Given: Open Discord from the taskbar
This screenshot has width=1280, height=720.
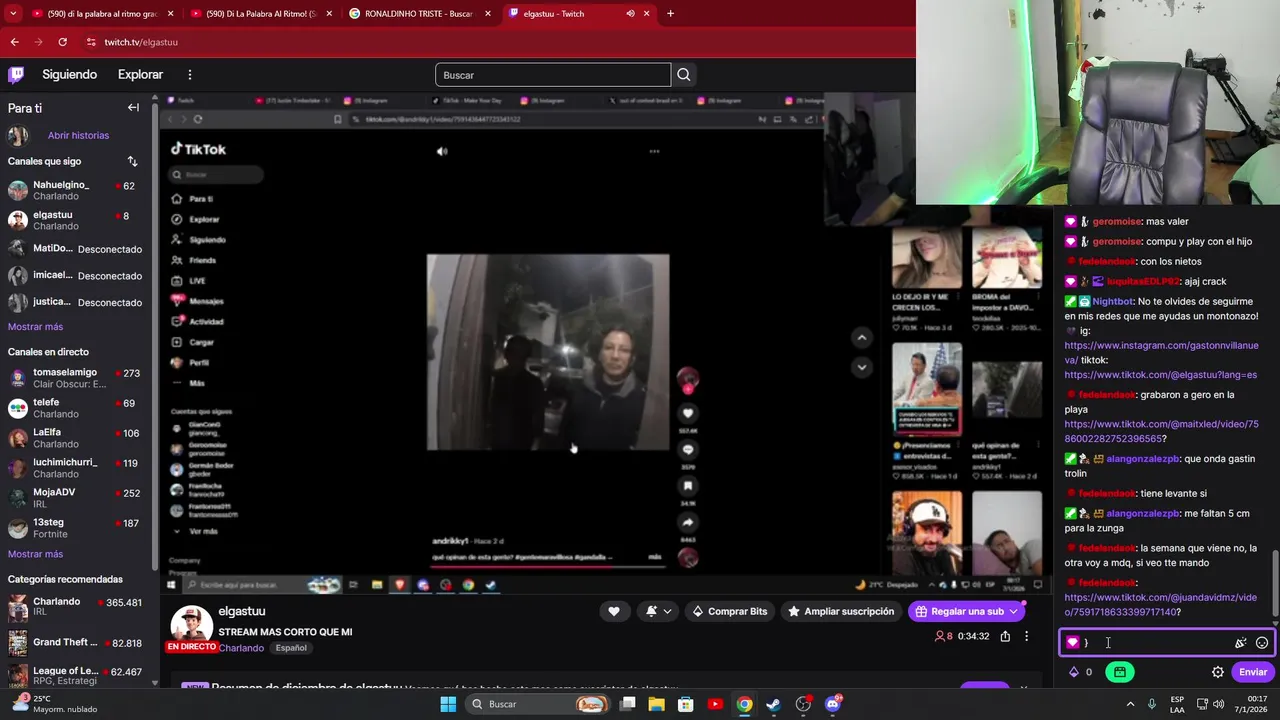Looking at the screenshot, I should tap(832, 704).
